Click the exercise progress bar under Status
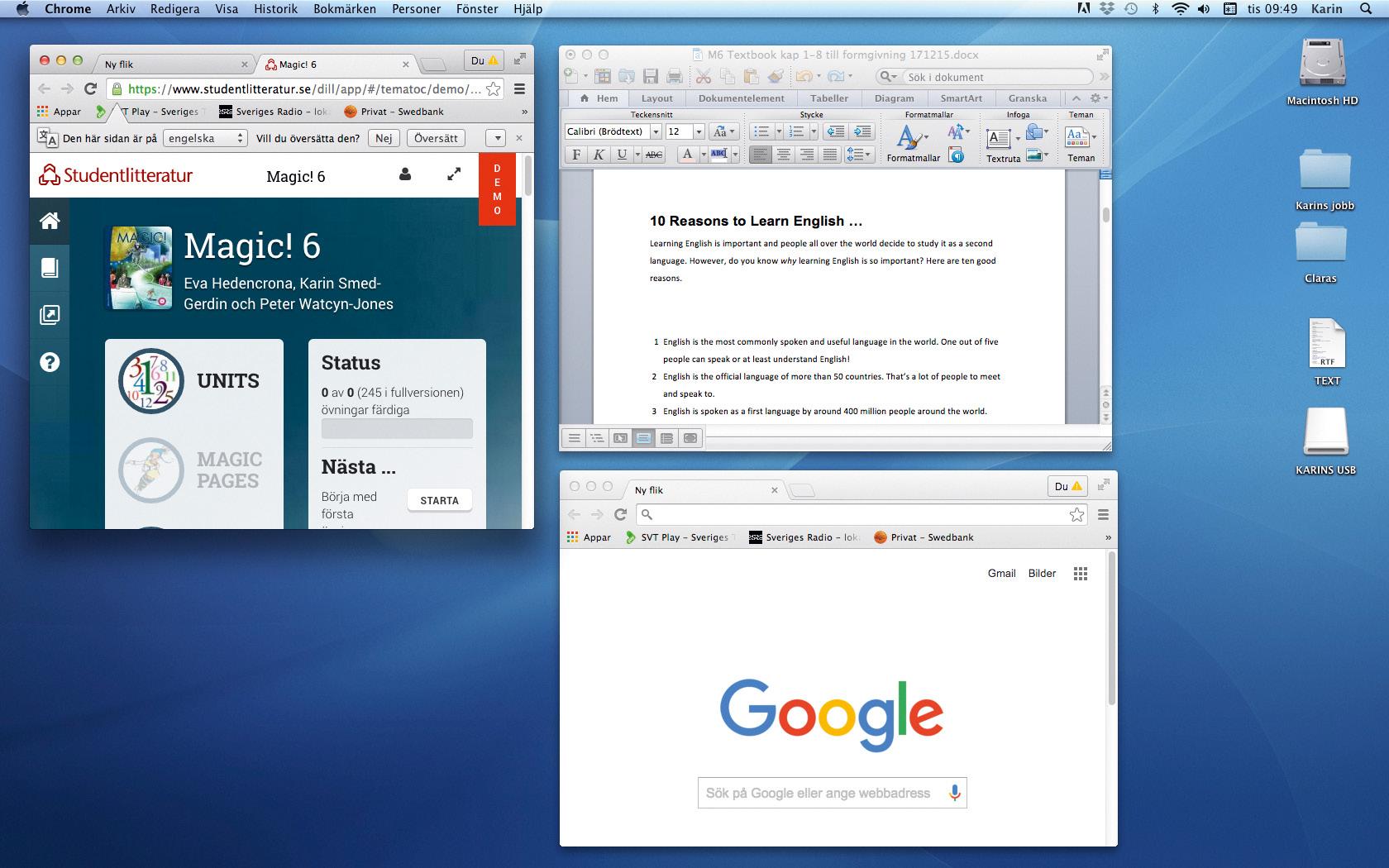 coord(397,428)
